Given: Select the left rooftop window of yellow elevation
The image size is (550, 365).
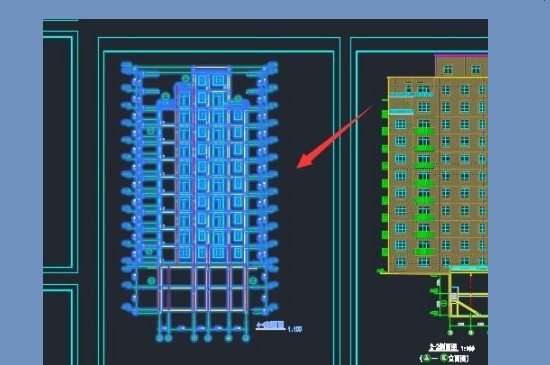Looking at the screenshot, I should coord(448,69).
